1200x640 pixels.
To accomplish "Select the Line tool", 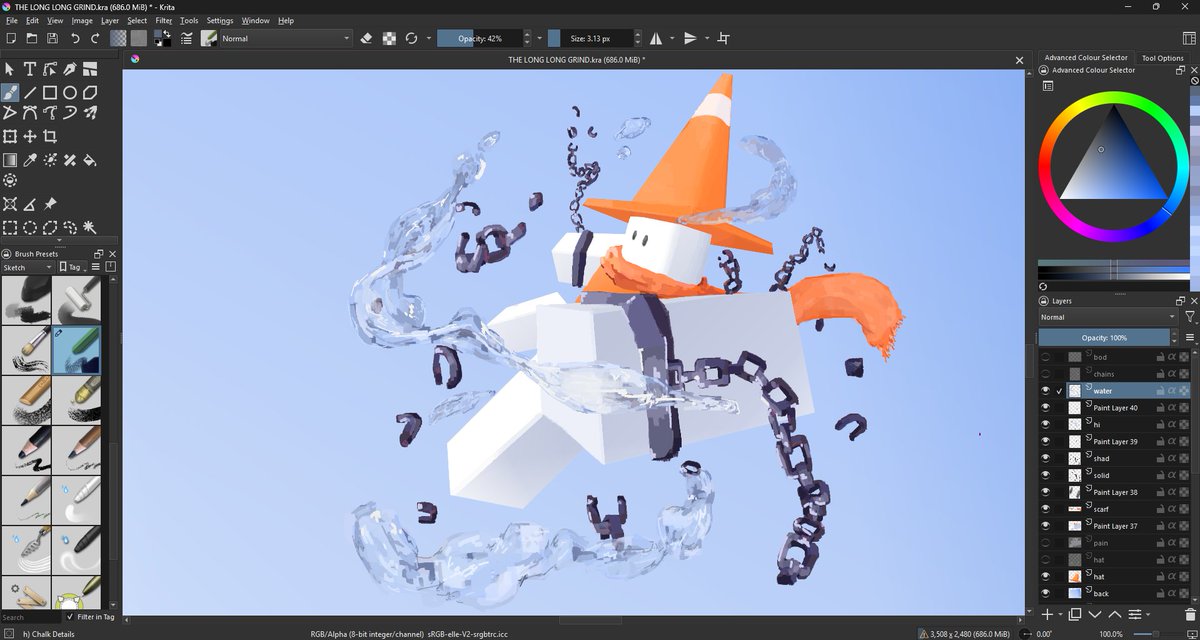I will 30,92.
